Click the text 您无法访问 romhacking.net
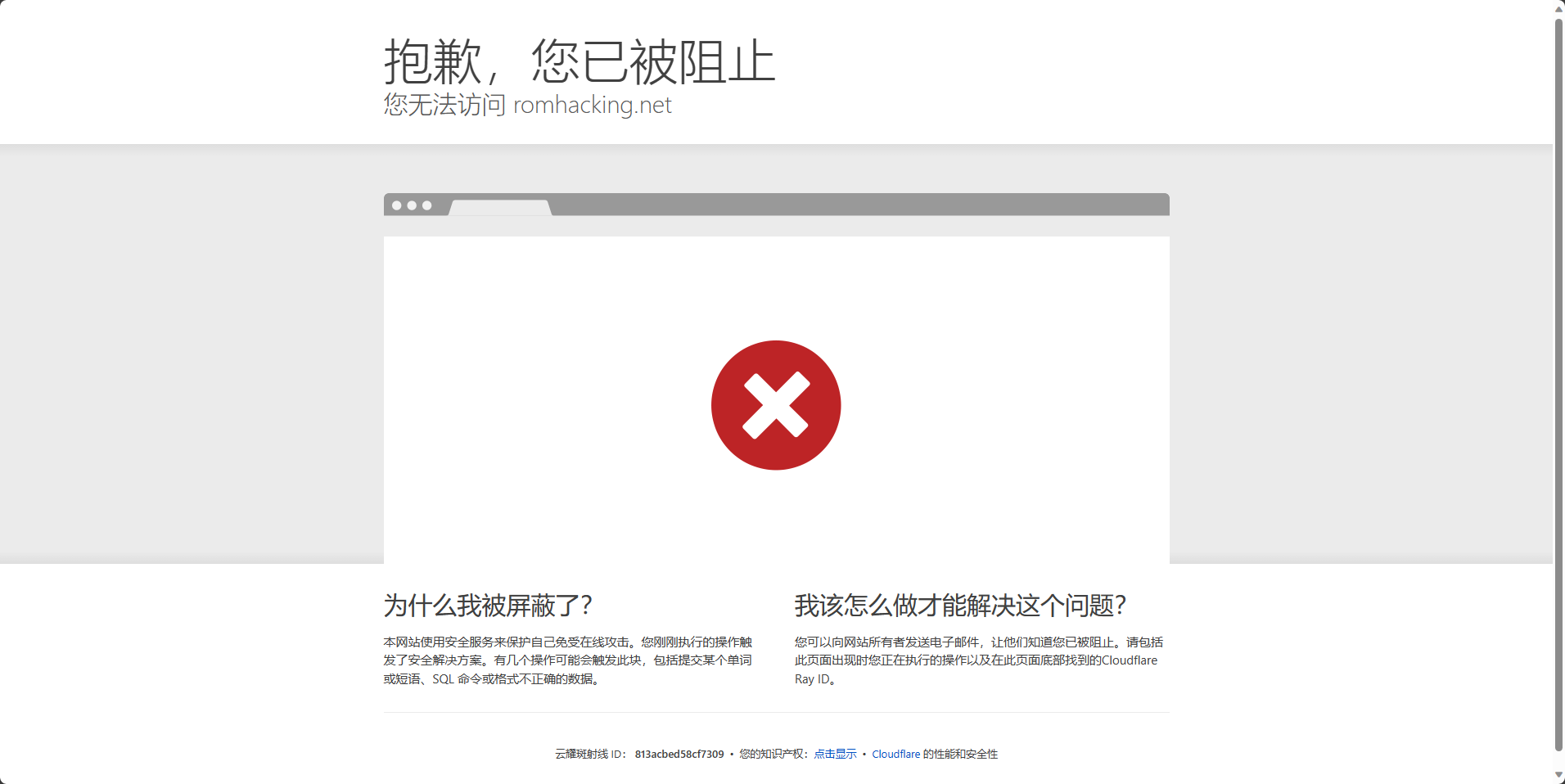Screen dimensions: 1565x784 528,105
